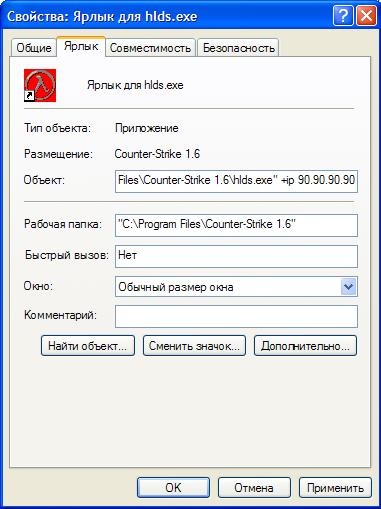This screenshot has width=381, height=509.
Task: Click the Приложение object type text
Action: click(147, 128)
